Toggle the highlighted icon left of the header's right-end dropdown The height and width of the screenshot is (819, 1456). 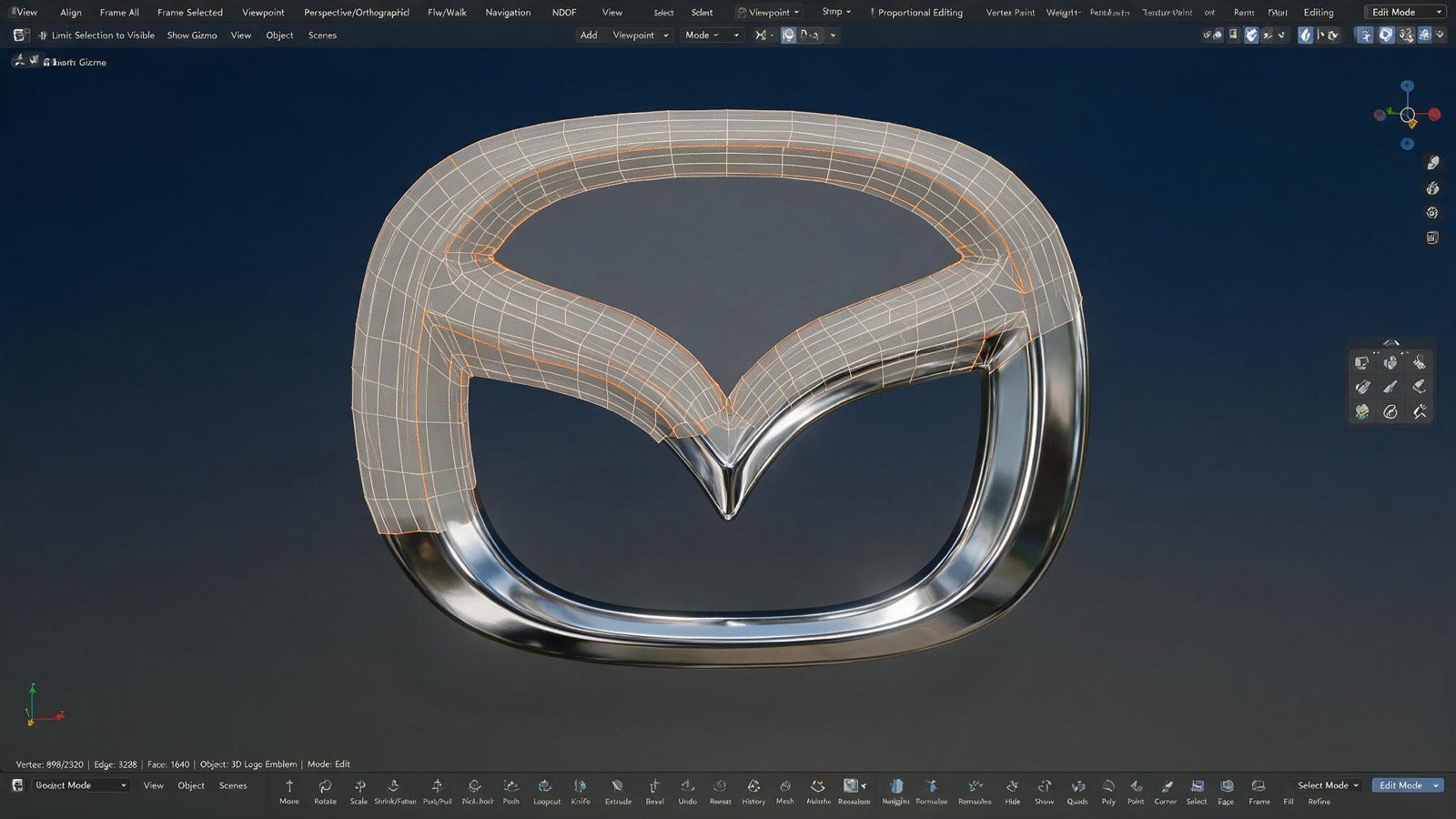[x=1424, y=35]
